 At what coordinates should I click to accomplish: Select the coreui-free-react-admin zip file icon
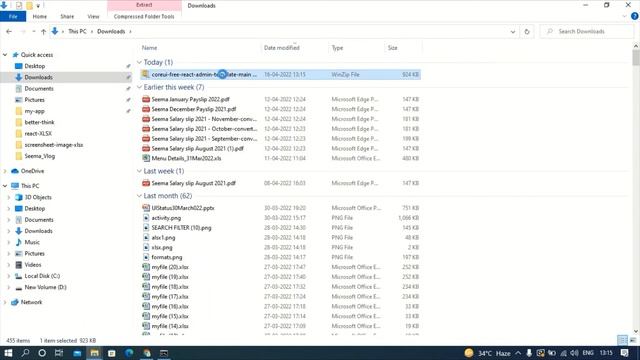(145, 74)
